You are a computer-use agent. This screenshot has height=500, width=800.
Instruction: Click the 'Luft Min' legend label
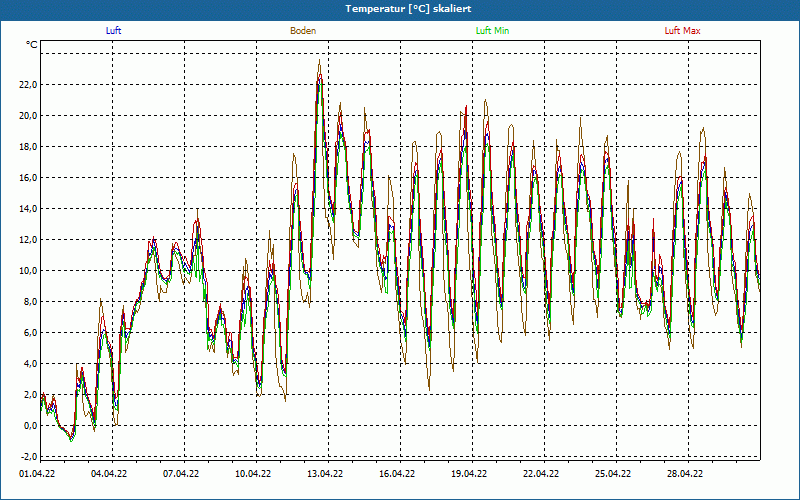click(x=492, y=31)
